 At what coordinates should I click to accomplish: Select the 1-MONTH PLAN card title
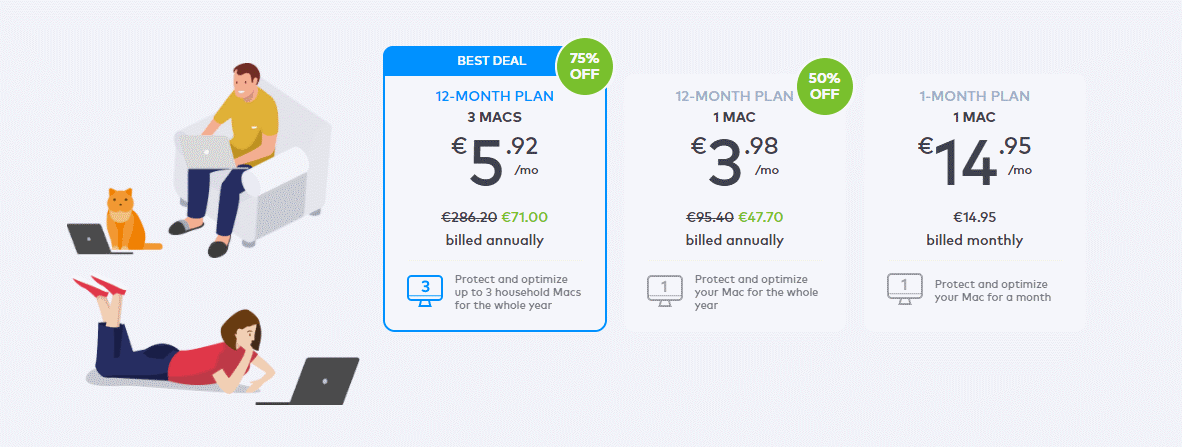974,106
